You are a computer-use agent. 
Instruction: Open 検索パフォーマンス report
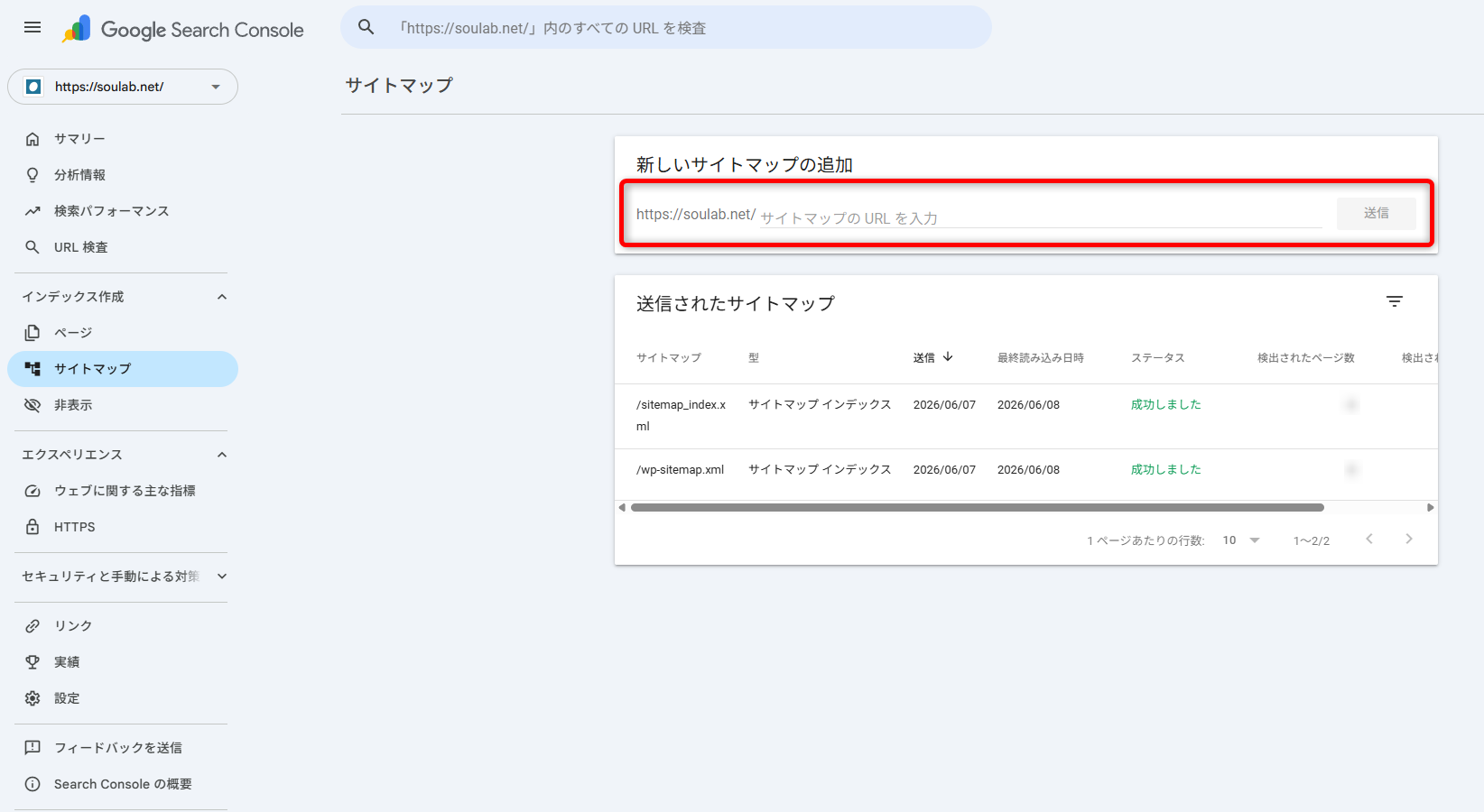pyautogui.click(x=123, y=211)
